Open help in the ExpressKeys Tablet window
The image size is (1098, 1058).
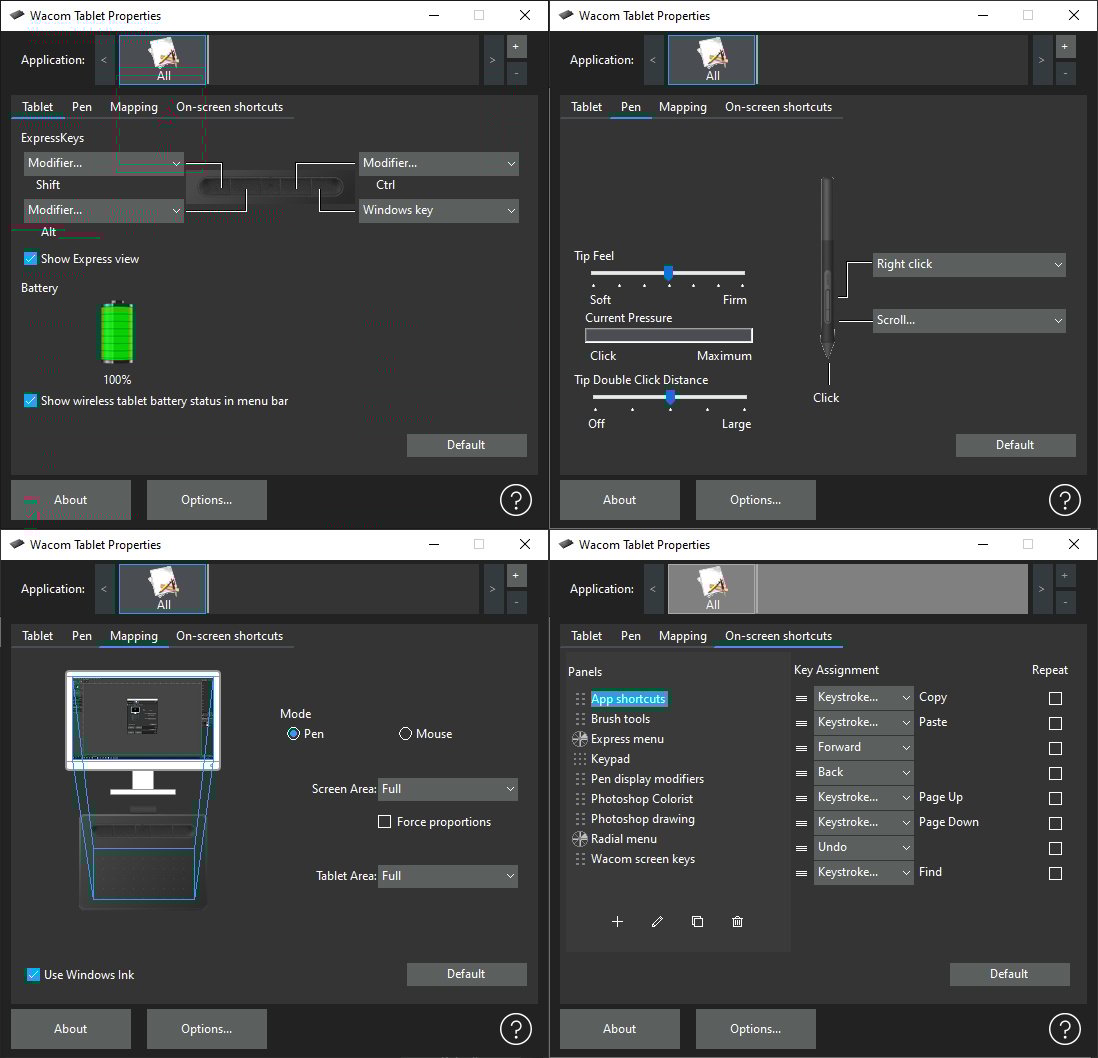pyautogui.click(x=515, y=500)
